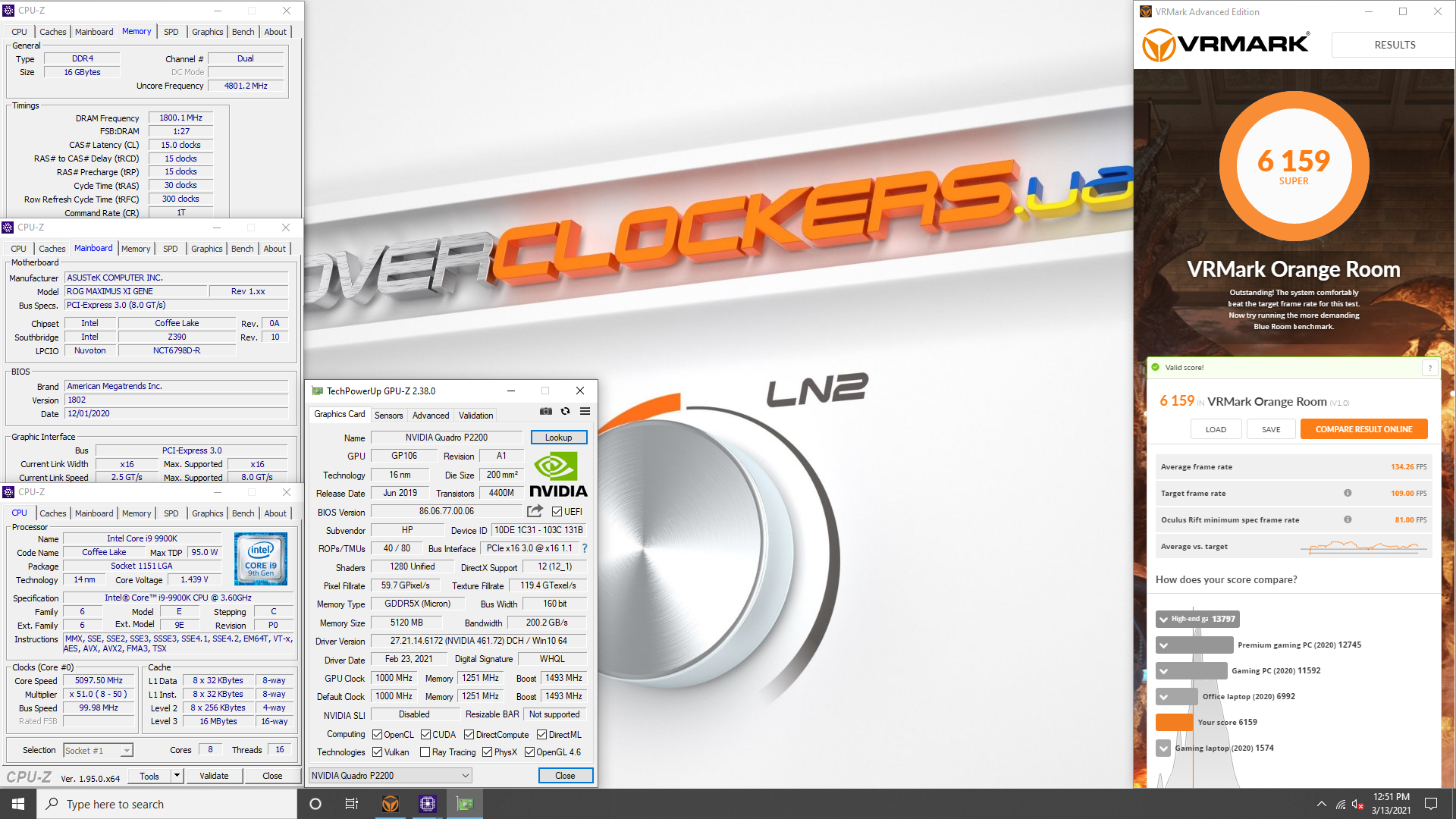The height and width of the screenshot is (819, 1456).
Task: Switch to the Advanced tab in GPU-Z
Action: click(x=431, y=415)
